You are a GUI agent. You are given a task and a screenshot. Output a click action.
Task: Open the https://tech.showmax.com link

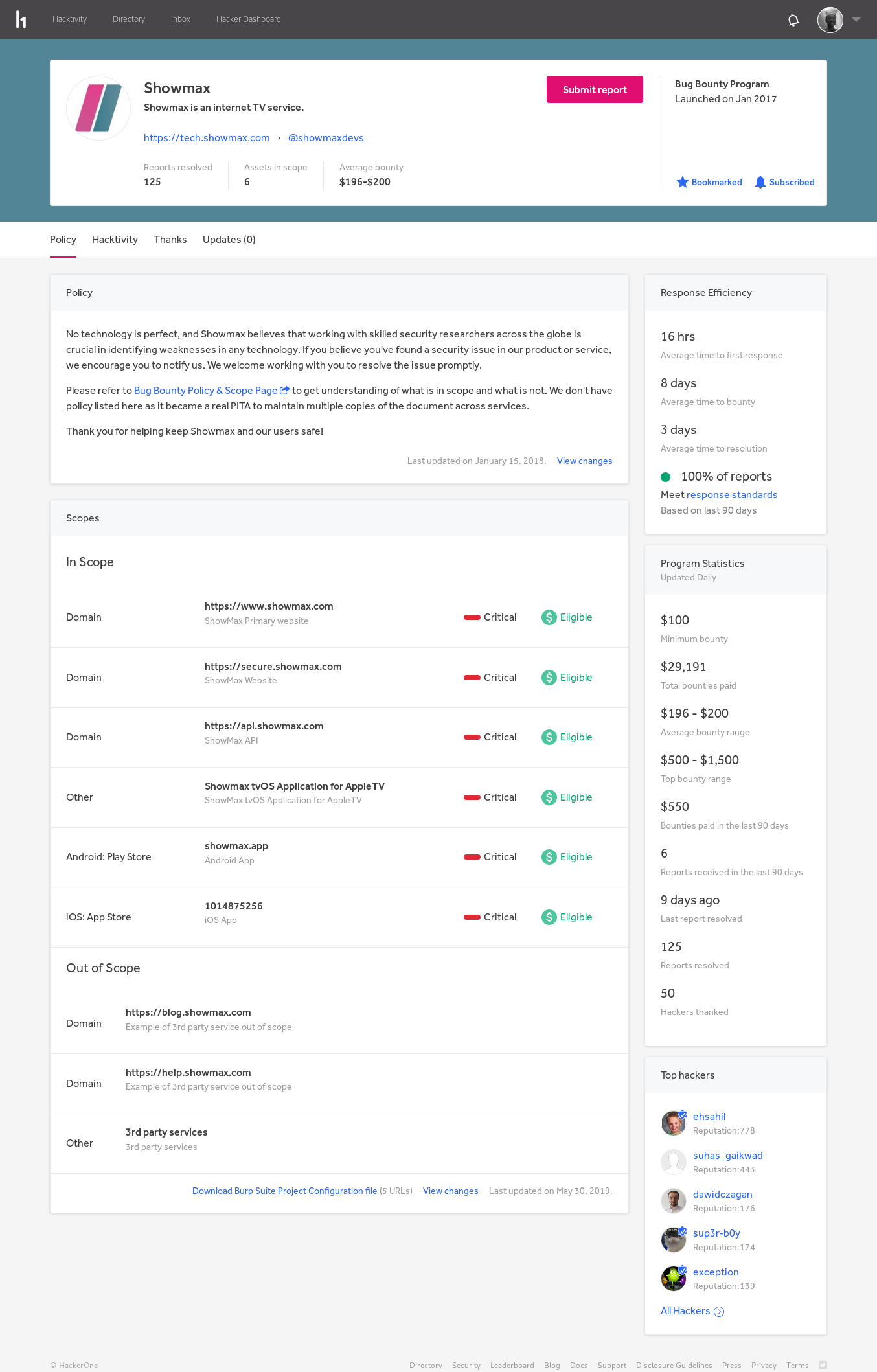point(207,137)
